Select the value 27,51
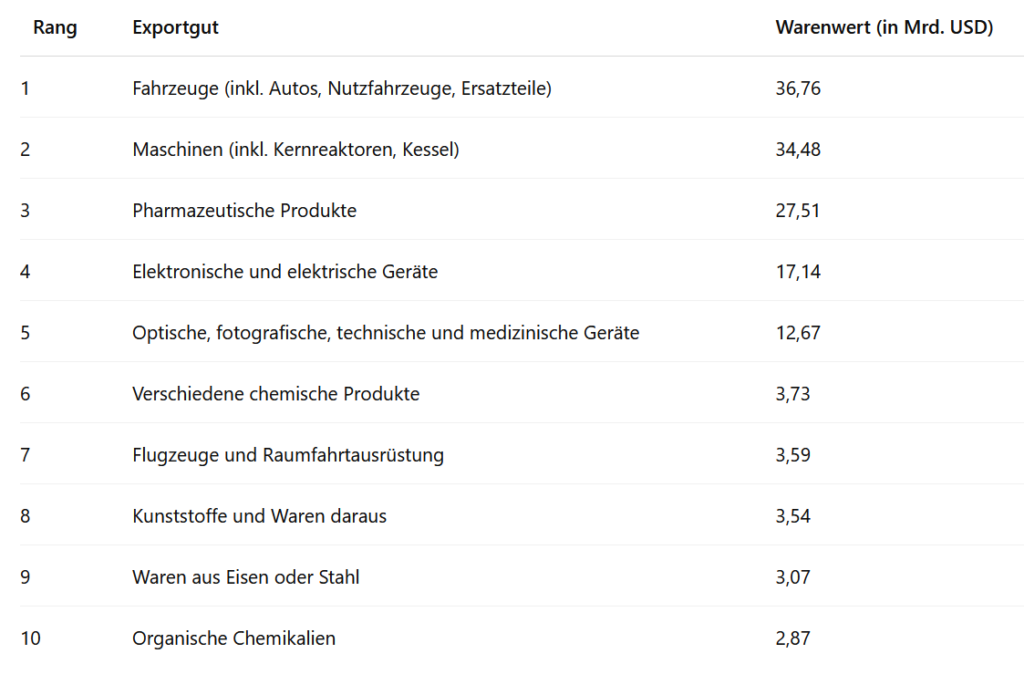1024x695 pixels. (x=797, y=210)
